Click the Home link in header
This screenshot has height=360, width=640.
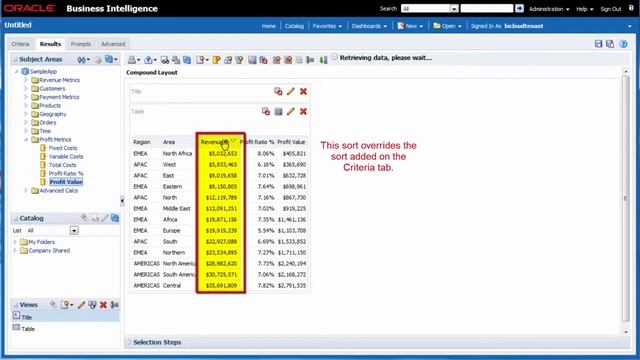coord(269,26)
